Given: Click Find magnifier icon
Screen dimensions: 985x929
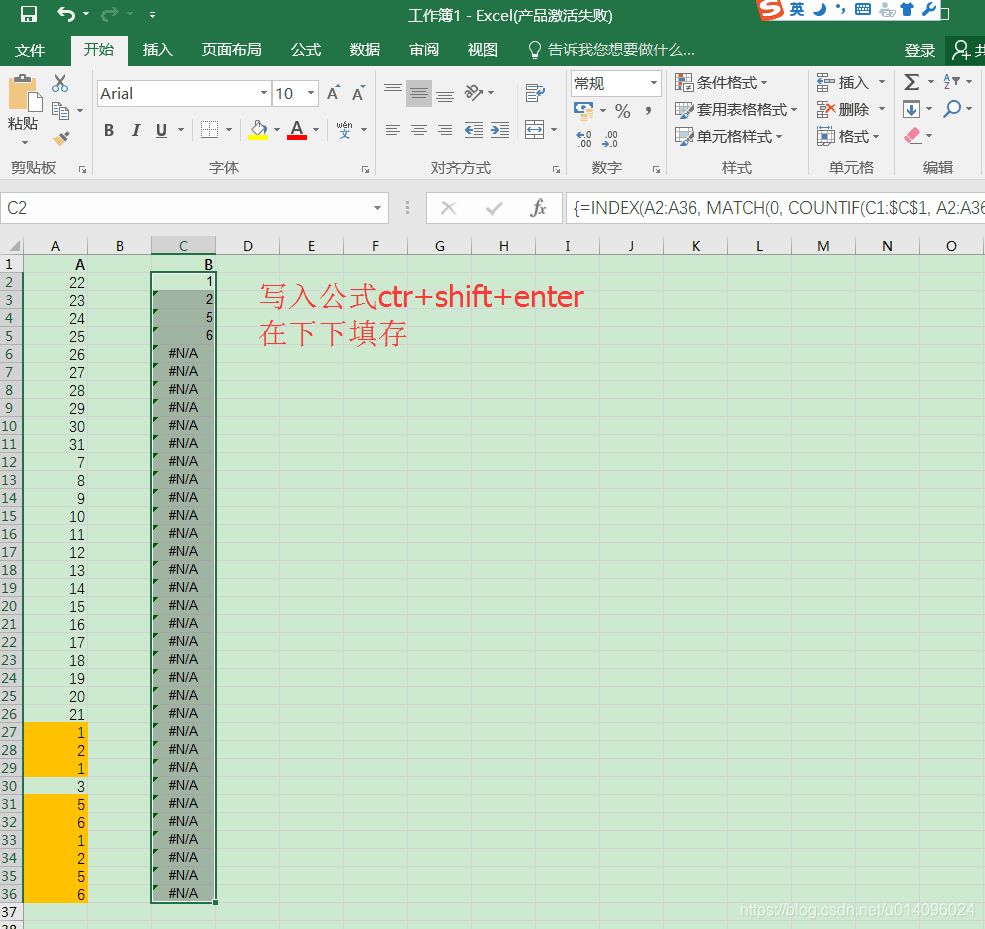Looking at the screenshot, I should point(952,109).
